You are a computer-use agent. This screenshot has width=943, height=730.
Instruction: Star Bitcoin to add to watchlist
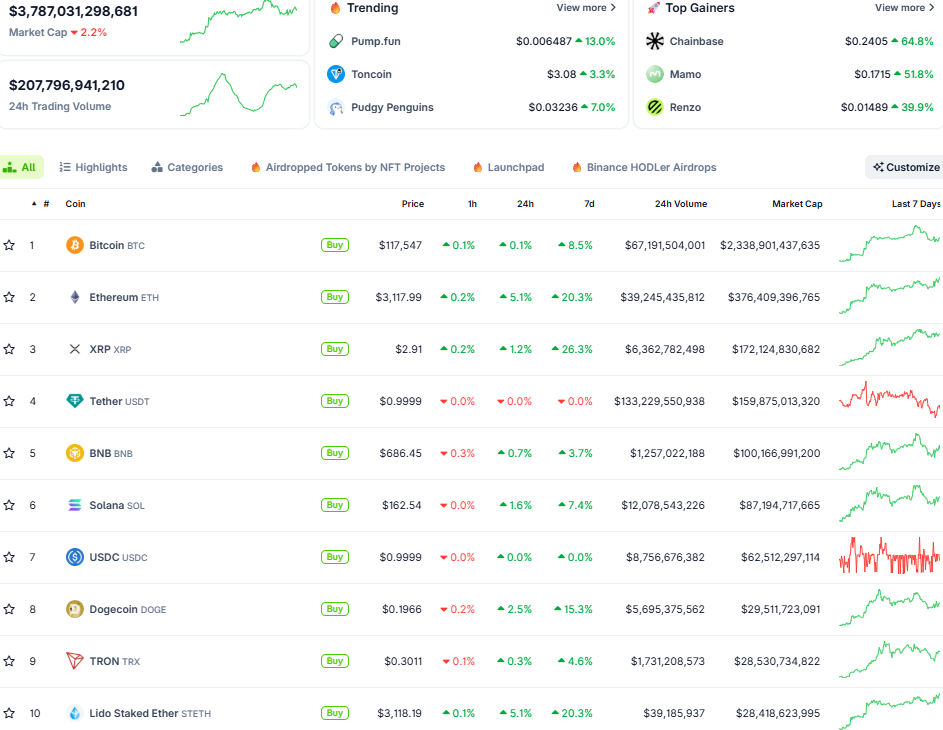pyautogui.click(x=10, y=244)
